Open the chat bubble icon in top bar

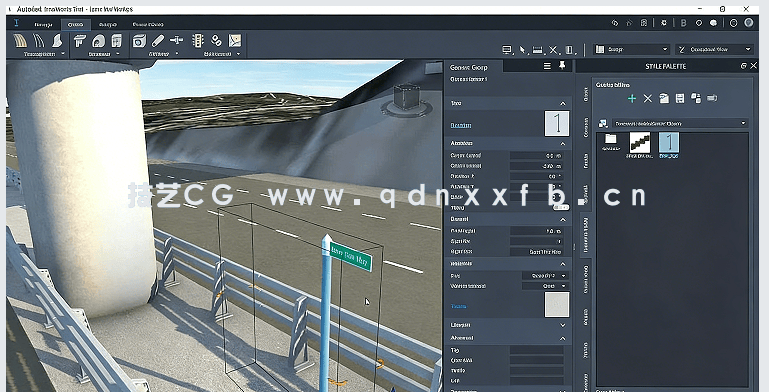click(x=714, y=23)
